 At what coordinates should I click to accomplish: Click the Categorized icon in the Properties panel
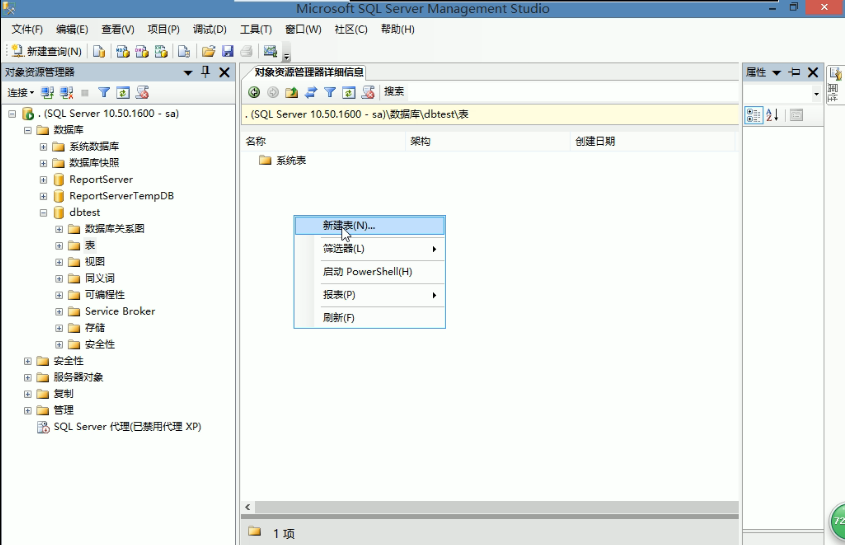(753, 115)
